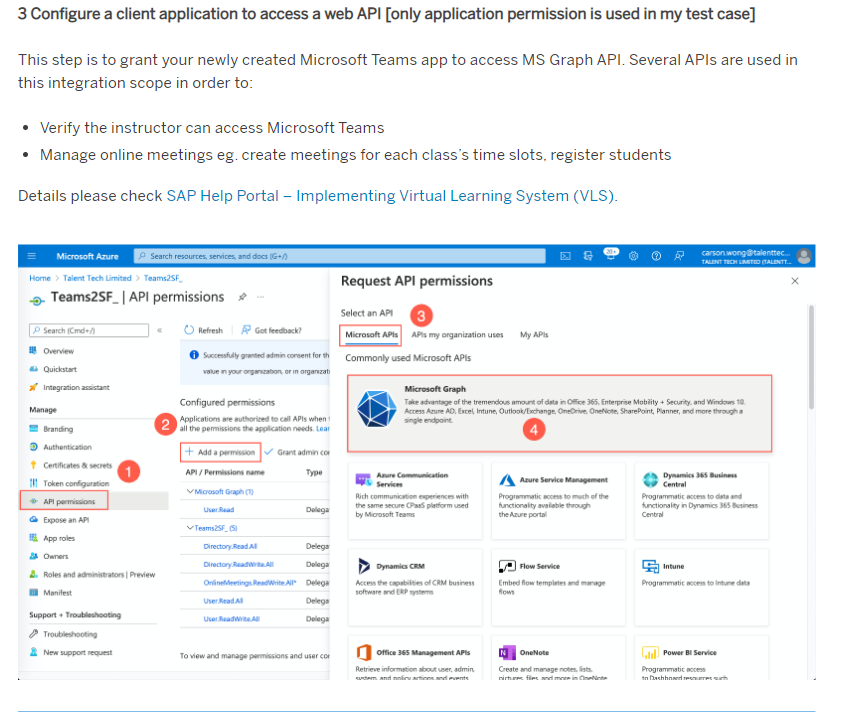
Task: Select Azure Communication Services card
Action: pyautogui.click(x=415, y=501)
